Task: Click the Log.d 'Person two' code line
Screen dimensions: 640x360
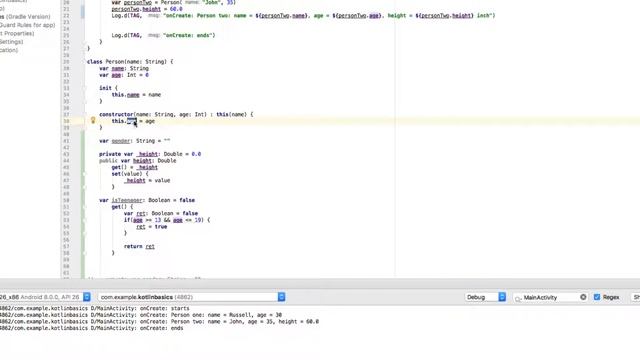Action: click(x=303, y=16)
